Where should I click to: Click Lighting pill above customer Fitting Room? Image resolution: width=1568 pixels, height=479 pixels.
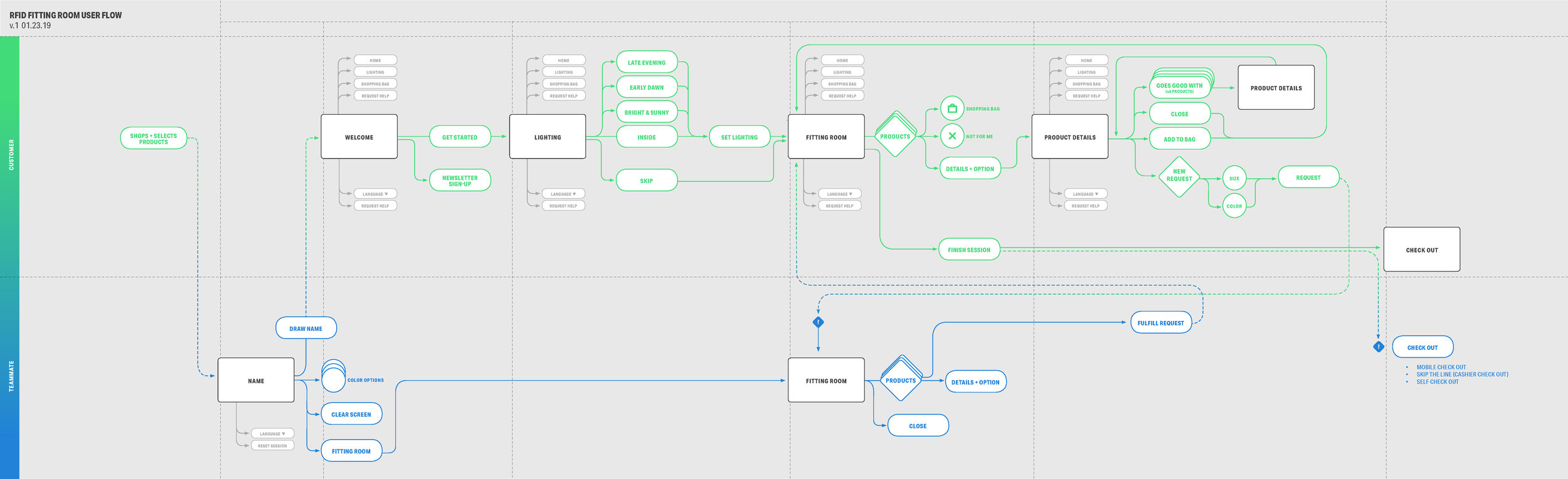(x=842, y=72)
